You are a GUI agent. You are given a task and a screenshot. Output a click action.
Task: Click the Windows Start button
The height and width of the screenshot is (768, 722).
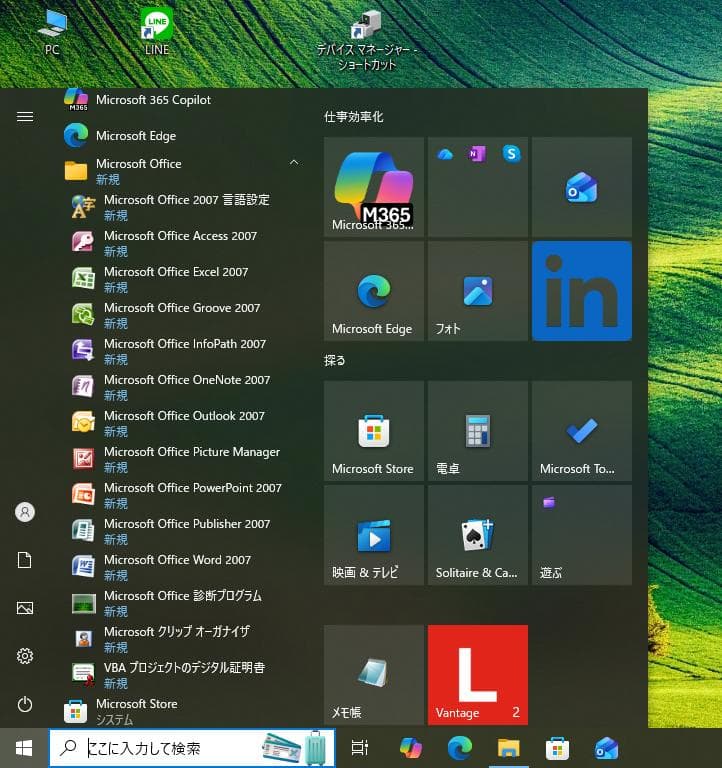click(24, 748)
